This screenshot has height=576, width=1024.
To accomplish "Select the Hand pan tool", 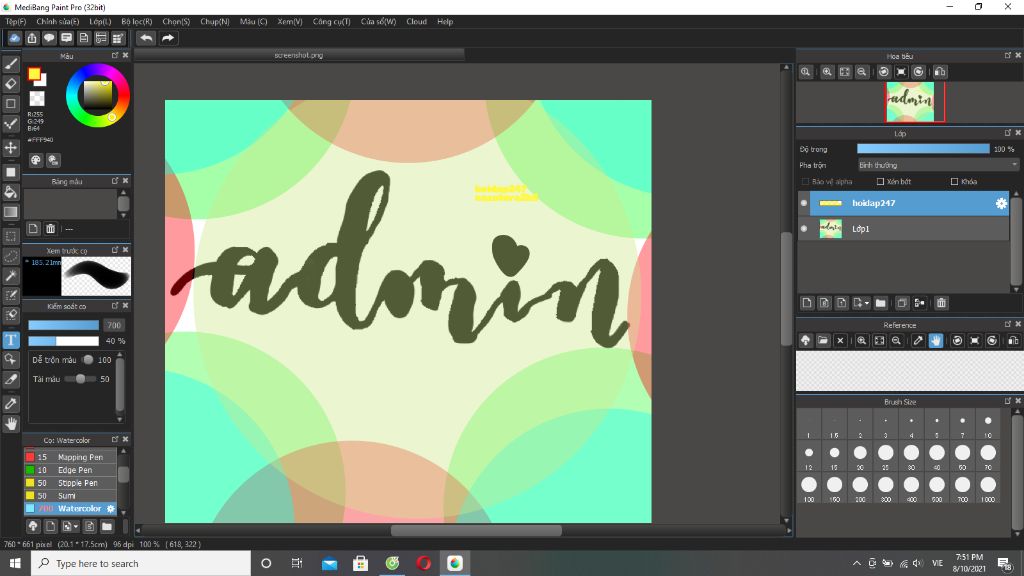I will pyautogui.click(x=10, y=424).
